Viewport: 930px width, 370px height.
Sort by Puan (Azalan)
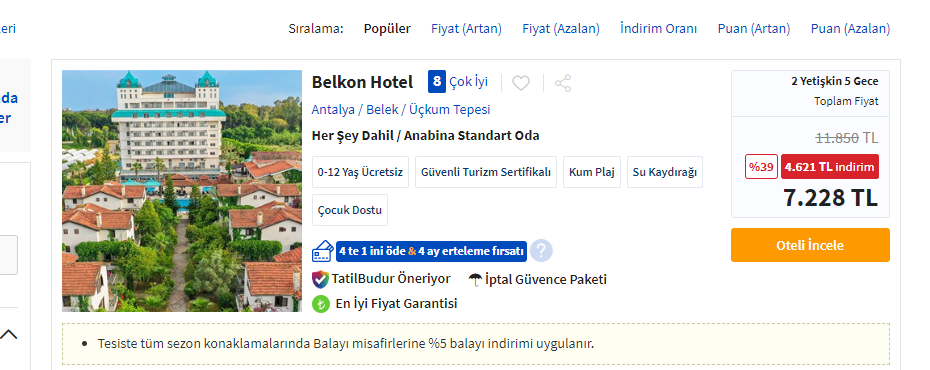[x=851, y=28]
